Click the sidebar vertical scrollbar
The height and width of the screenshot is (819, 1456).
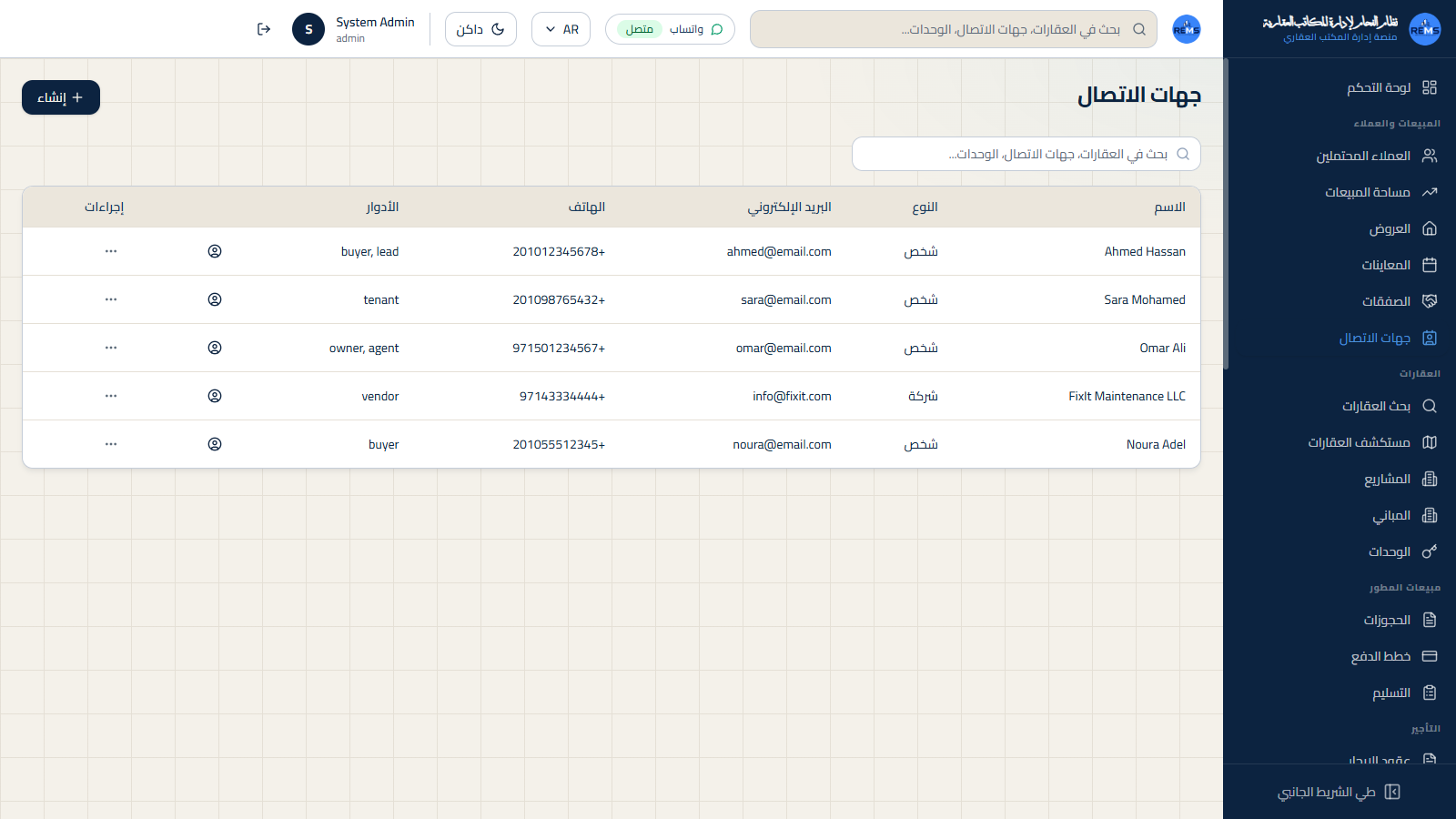1226,214
